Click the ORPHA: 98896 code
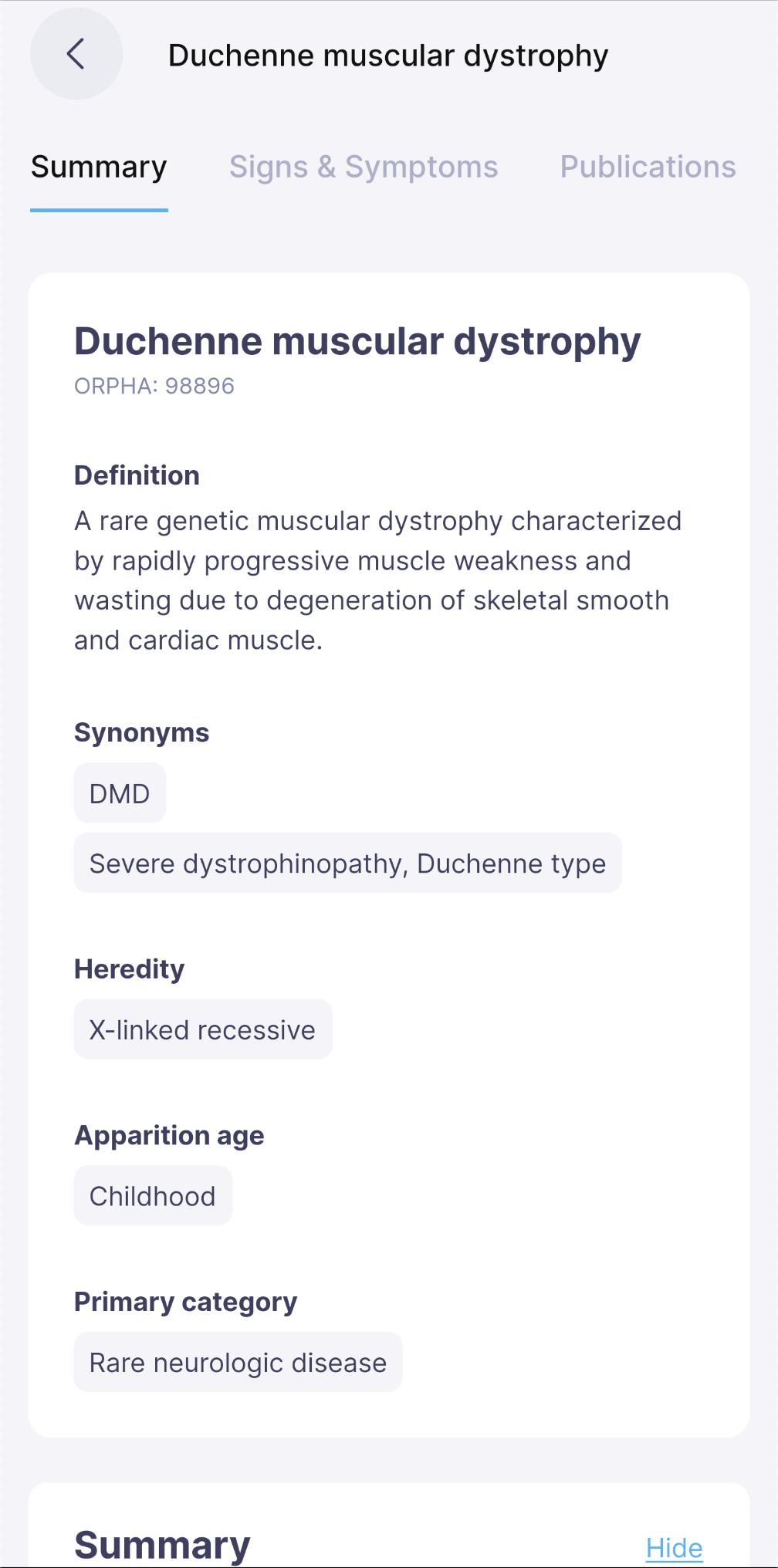This screenshot has height=1568, width=778. coord(154,386)
